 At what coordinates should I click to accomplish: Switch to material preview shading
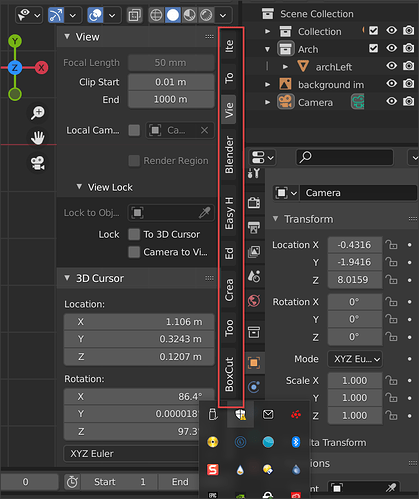pos(189,15)
